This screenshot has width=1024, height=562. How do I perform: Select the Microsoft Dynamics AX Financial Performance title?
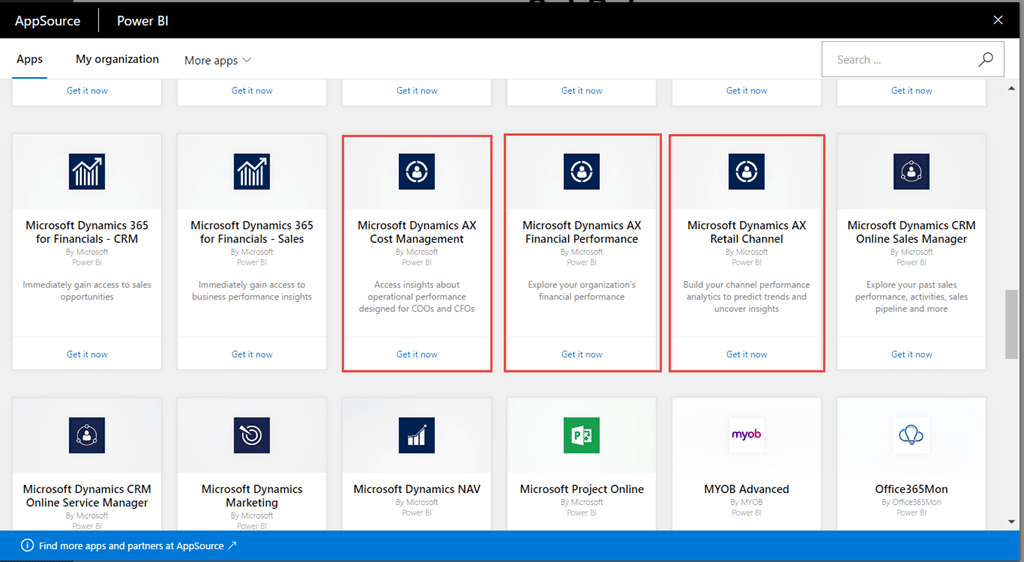coord(581,232)
